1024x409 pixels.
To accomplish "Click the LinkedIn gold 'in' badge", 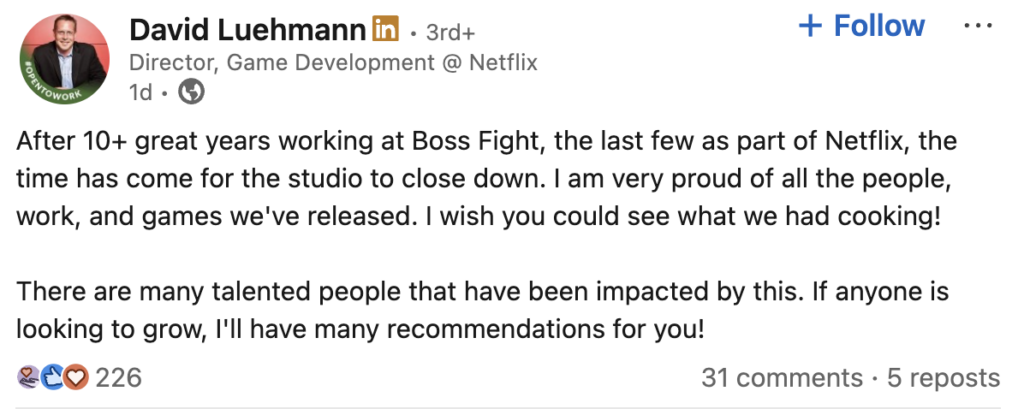I will coord(385,30).
